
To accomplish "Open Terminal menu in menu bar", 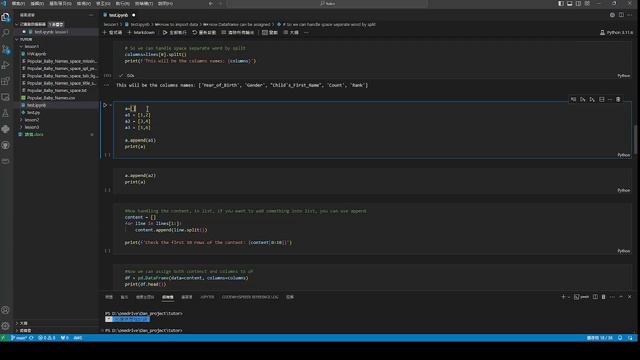I will 144,4.
